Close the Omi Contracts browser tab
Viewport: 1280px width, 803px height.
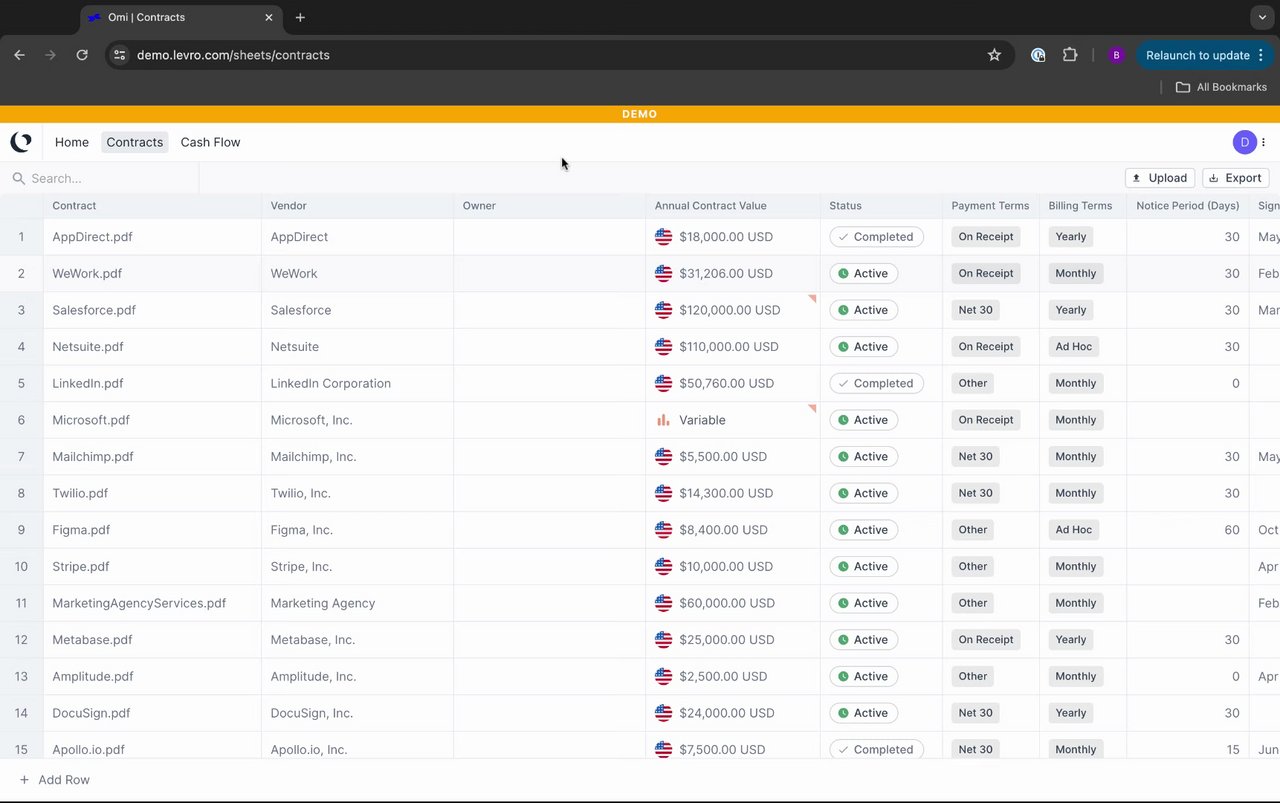click(x=269, y=17)
